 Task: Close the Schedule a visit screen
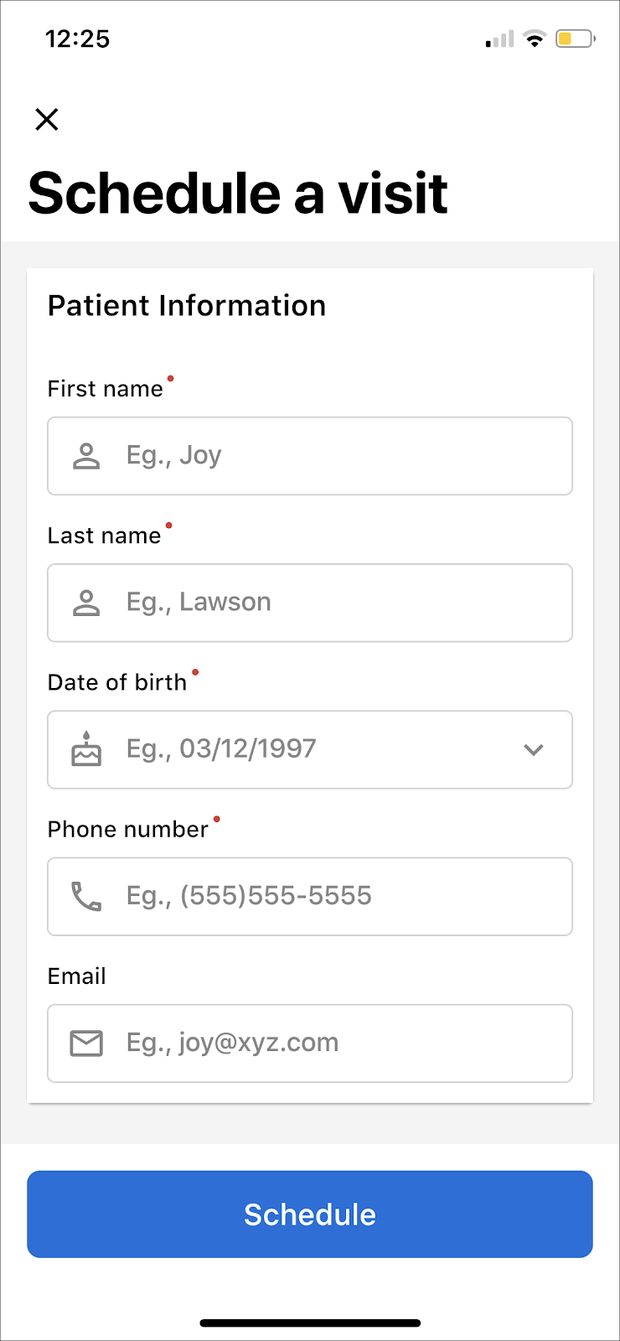(47, 120)
